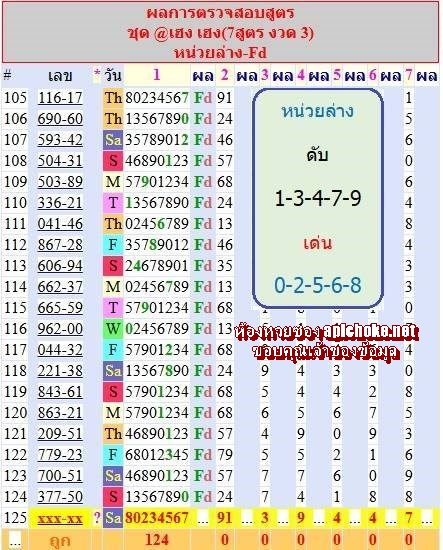Click the cyan F badge in row 112
The height and width of the screenshot is (550, 443).
(x=113, y=244)
